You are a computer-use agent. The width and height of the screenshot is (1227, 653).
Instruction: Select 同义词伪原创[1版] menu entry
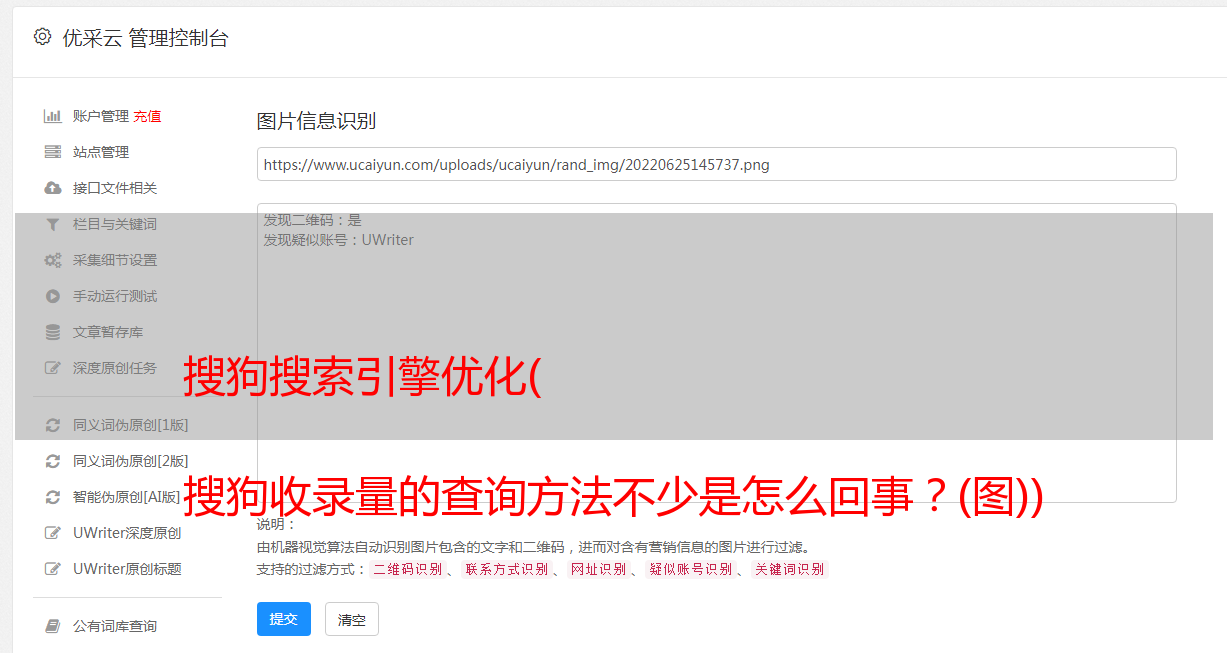(131, 425)
